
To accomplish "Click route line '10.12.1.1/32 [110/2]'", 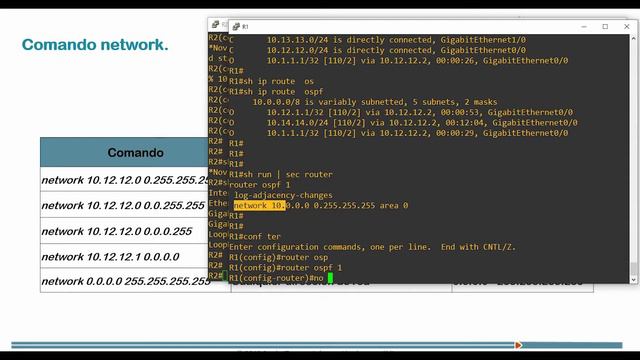I will click(401, 112).
